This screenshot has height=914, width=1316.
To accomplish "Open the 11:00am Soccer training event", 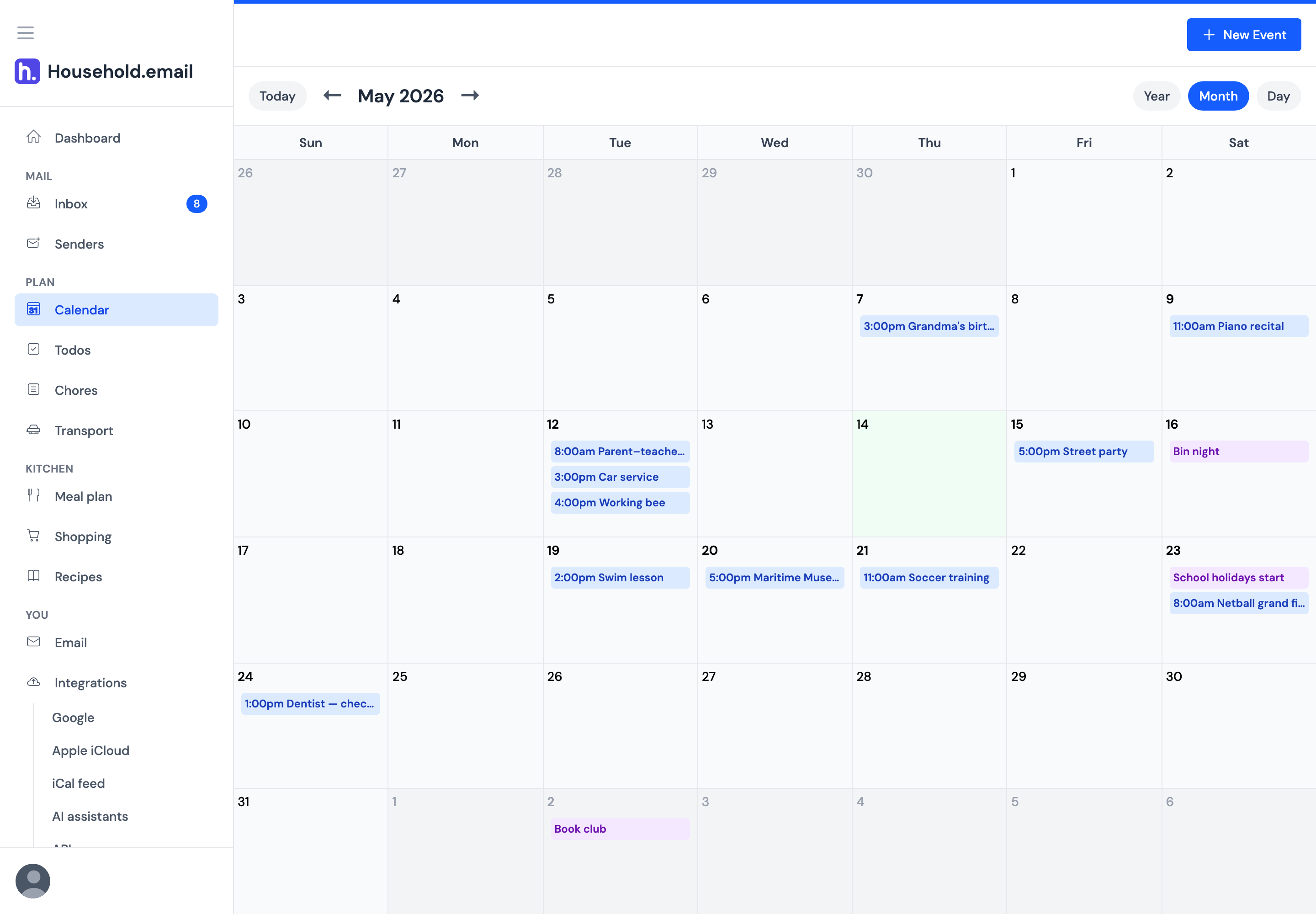I will tap(929, 577).
